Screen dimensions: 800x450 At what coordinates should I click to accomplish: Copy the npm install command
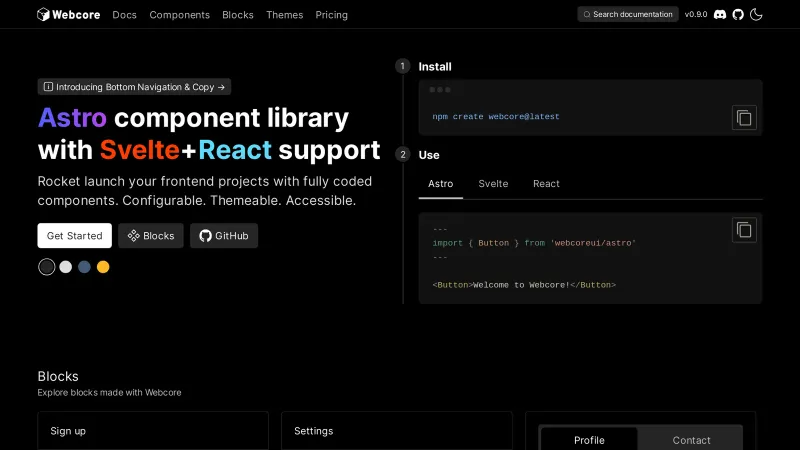click(x=744, y=117)
